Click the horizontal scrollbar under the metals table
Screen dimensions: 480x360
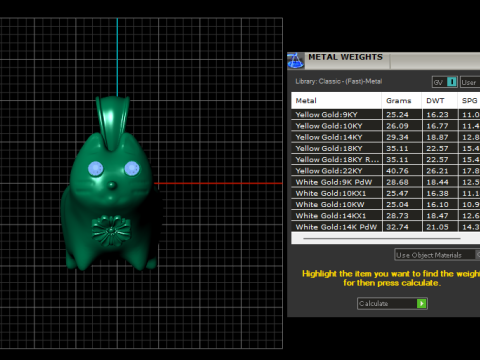pyautogui.click(x=382, y=239)
